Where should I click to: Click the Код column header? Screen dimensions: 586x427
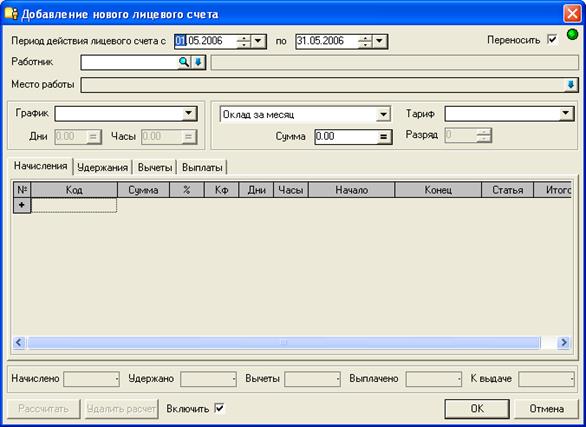pos(74,190)
